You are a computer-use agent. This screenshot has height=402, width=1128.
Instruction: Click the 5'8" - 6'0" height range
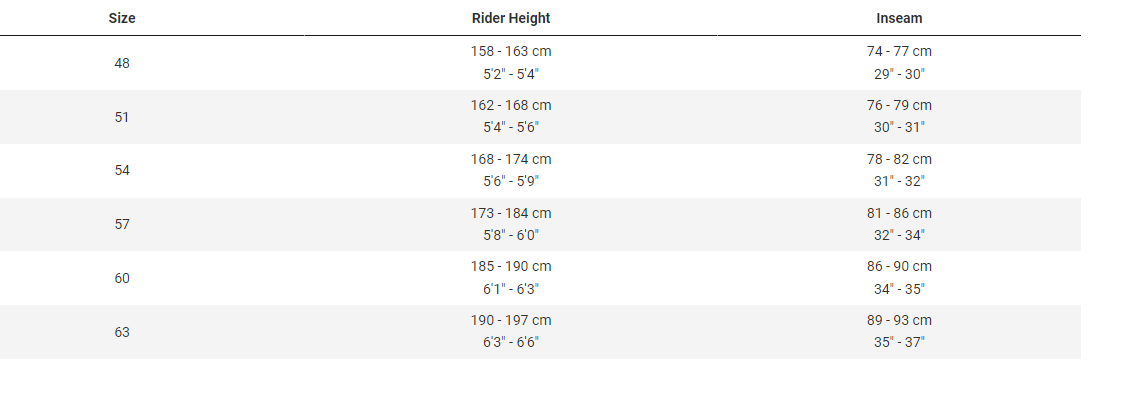click(511, 236)
